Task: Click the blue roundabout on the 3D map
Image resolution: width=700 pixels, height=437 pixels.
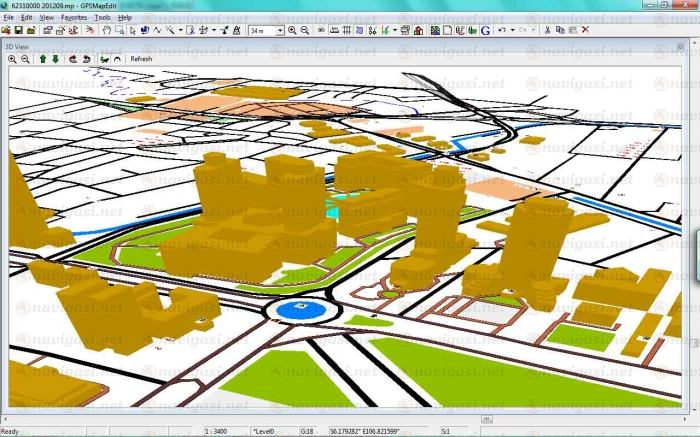Action: (x=299, y=309)
